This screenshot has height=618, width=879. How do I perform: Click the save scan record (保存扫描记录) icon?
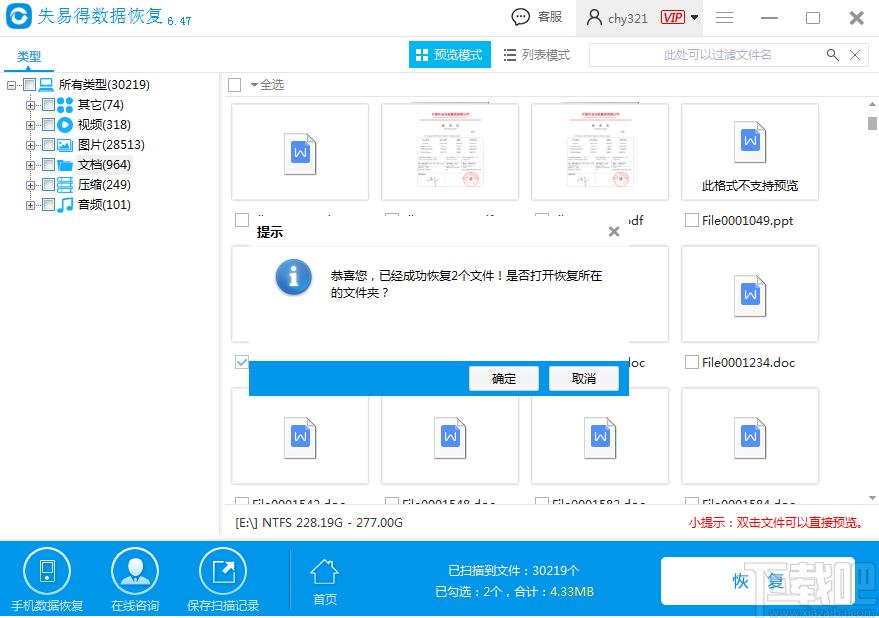pyautogui.click(x=222, y=572)
